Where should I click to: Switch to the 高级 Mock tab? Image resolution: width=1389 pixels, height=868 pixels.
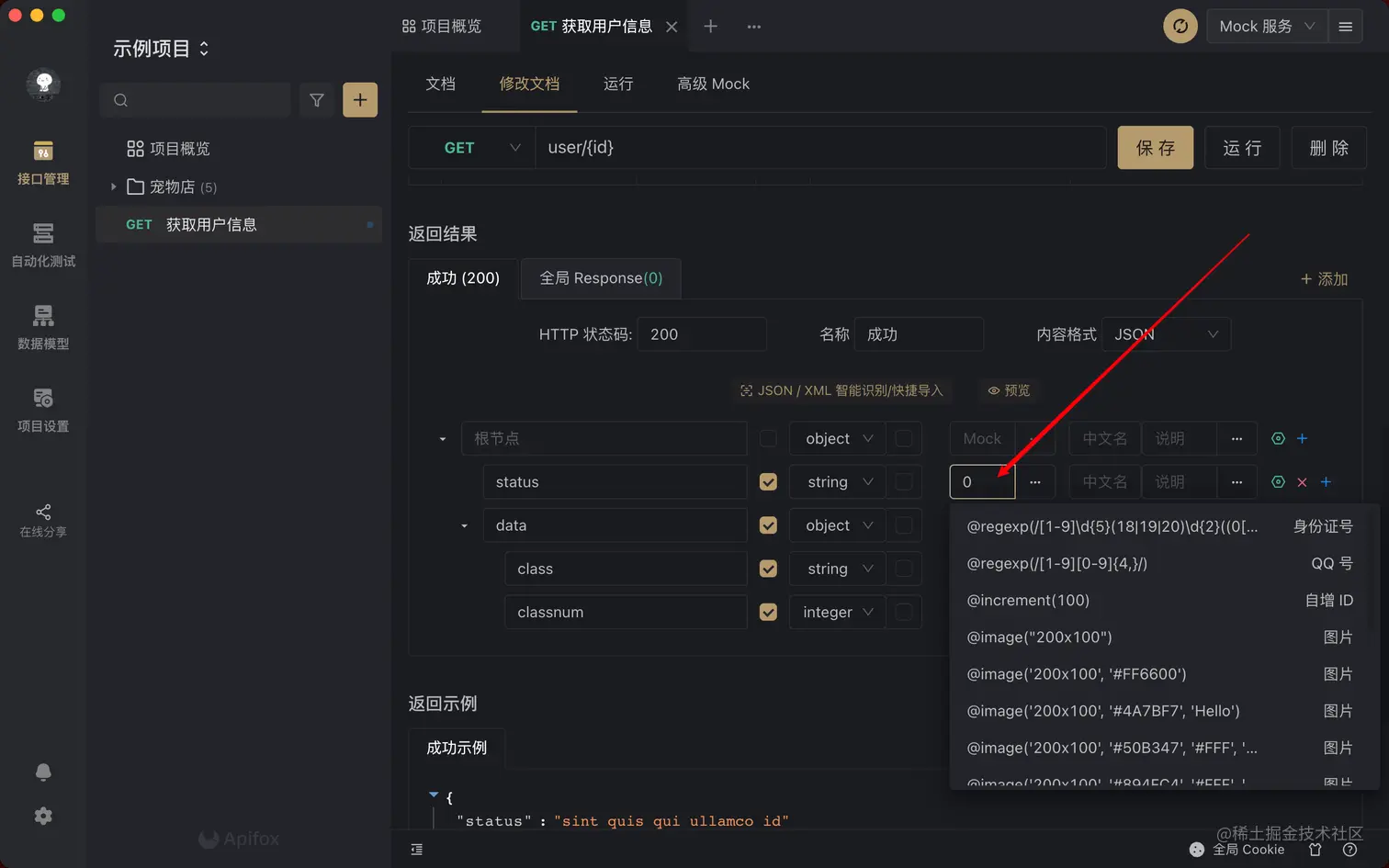(713, 84)
